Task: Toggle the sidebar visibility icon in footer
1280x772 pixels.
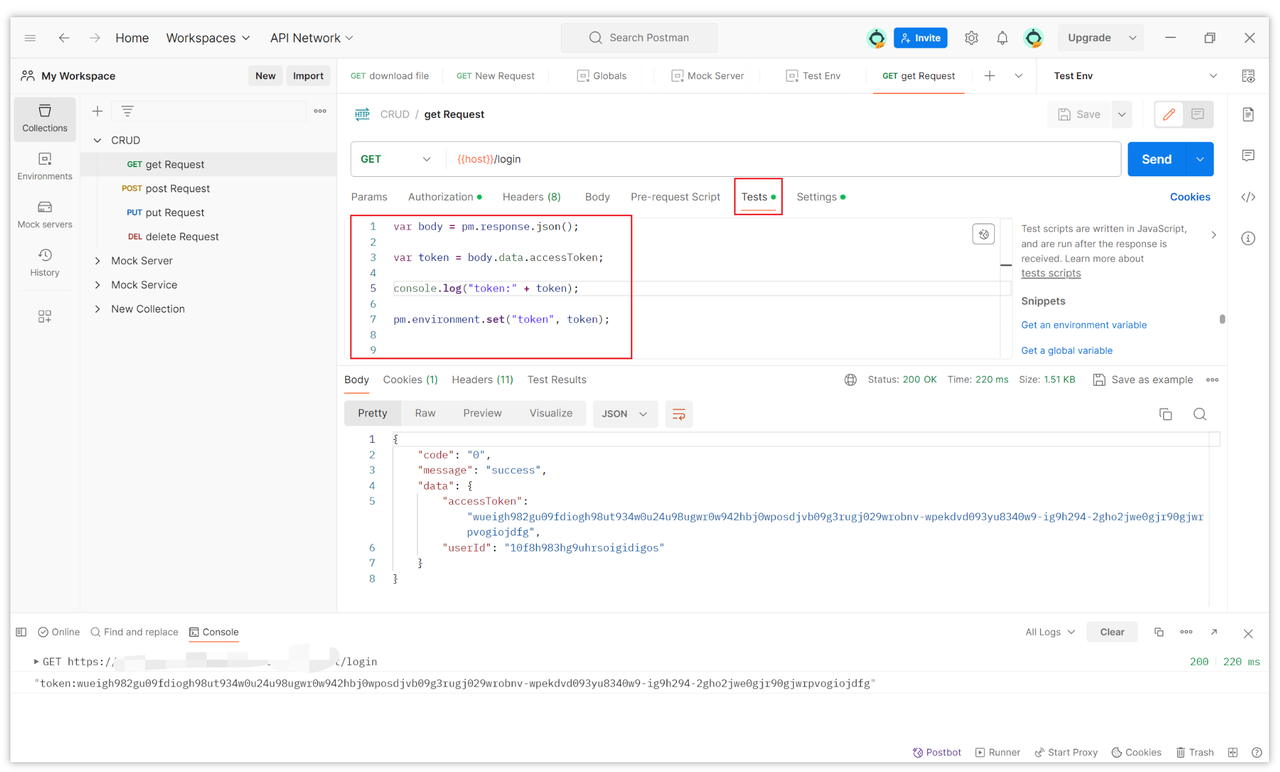Action: (x=21, y=632)
